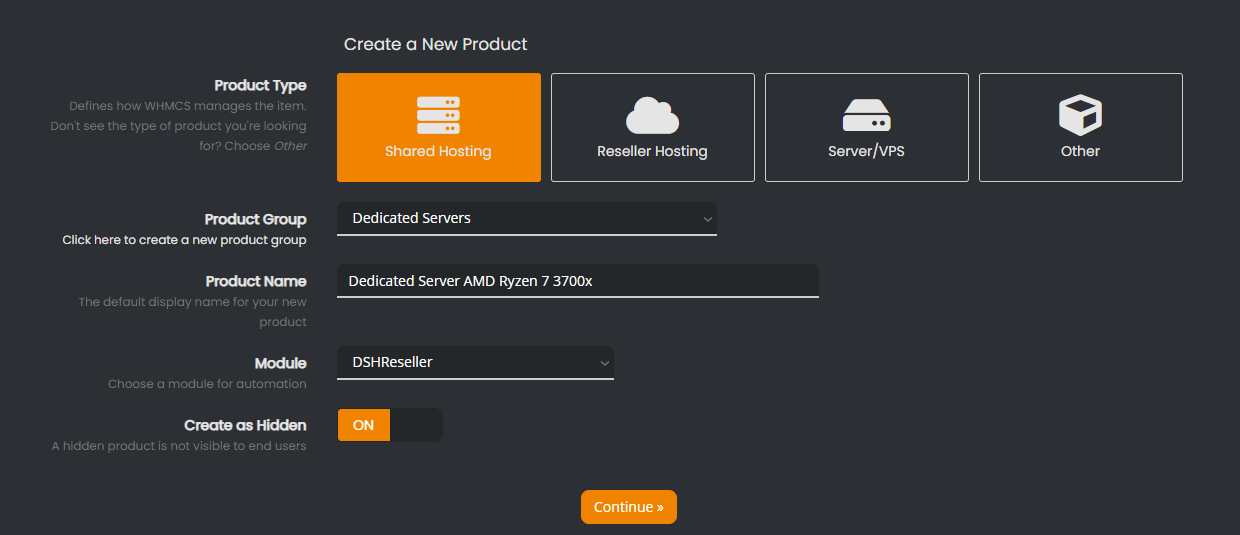Click the dark side of Create as Hidden switch
The image size is (1240, 535).
(416, 425)
